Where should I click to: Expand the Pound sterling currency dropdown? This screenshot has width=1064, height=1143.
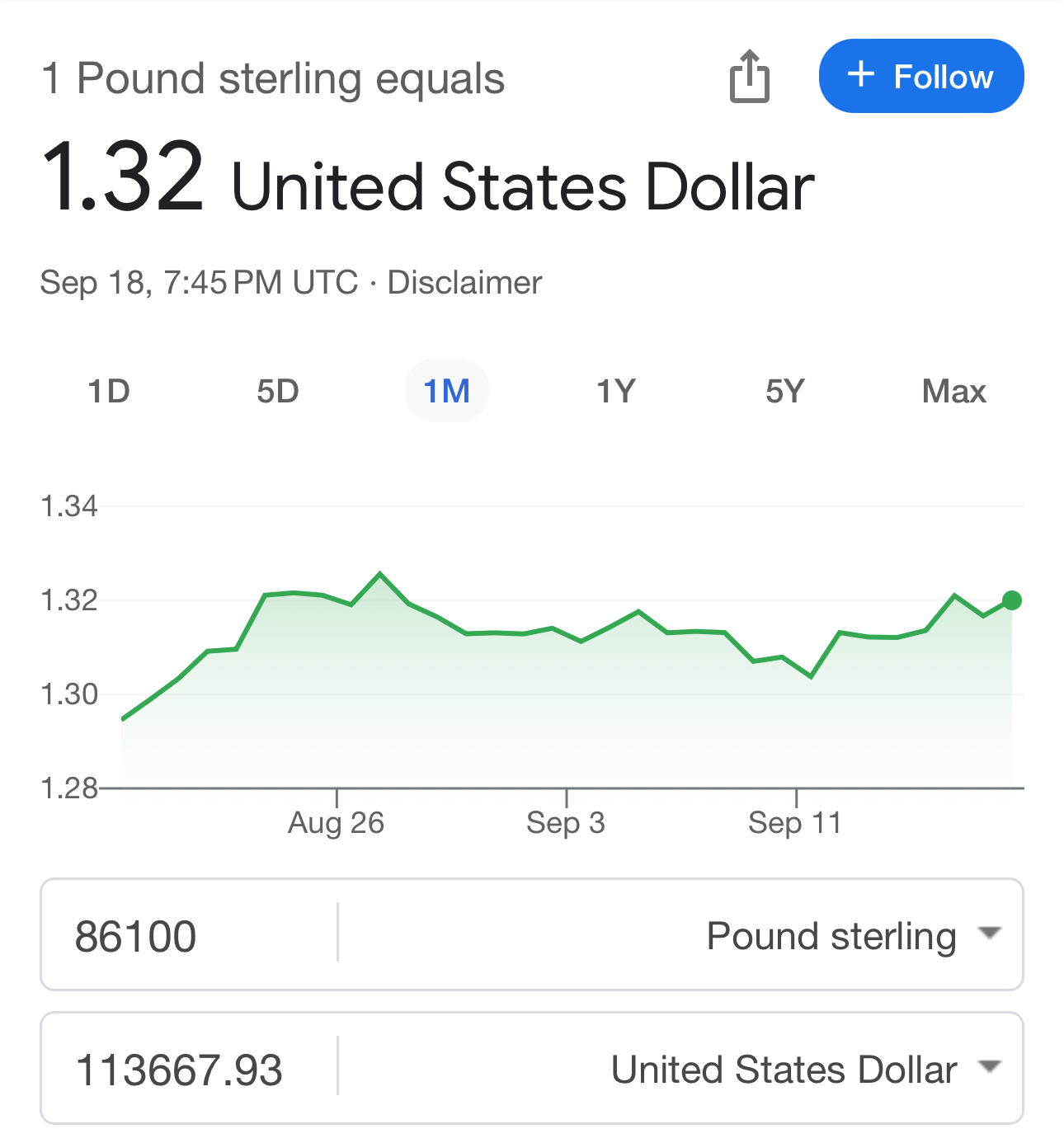[x=853, y=936]
